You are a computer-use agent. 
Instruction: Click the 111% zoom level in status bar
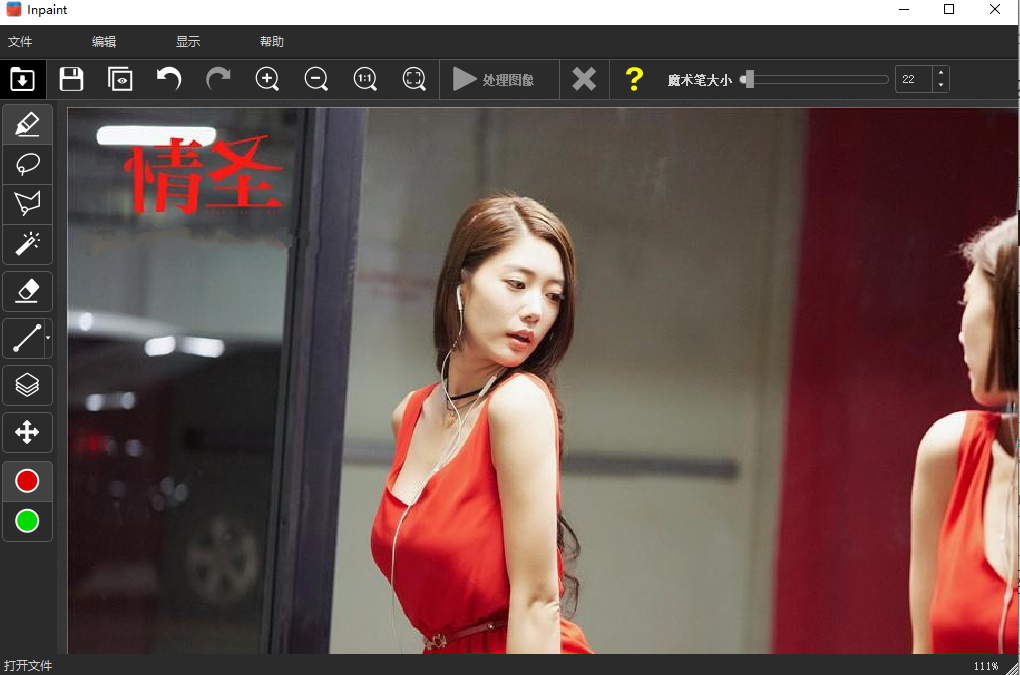(986, 666)
